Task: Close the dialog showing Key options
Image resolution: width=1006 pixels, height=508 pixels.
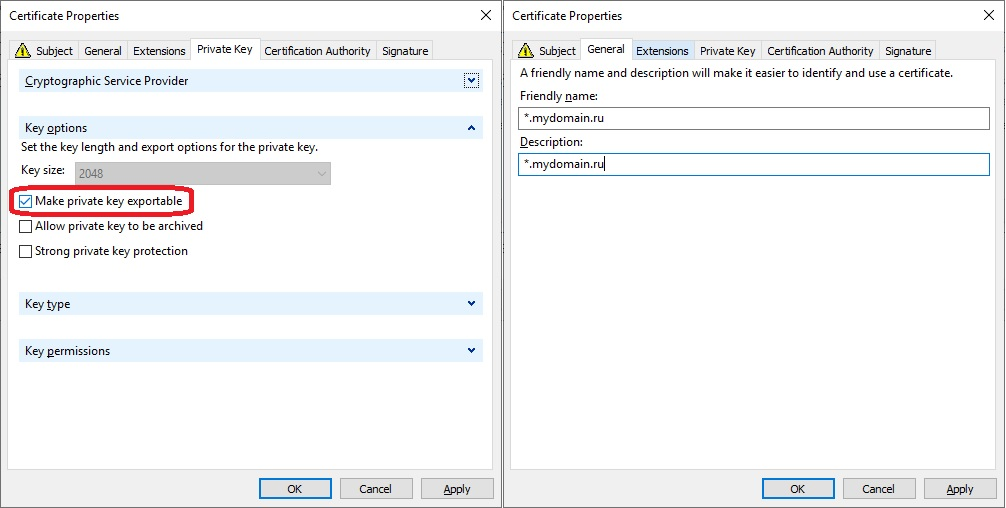Action: 486,15
